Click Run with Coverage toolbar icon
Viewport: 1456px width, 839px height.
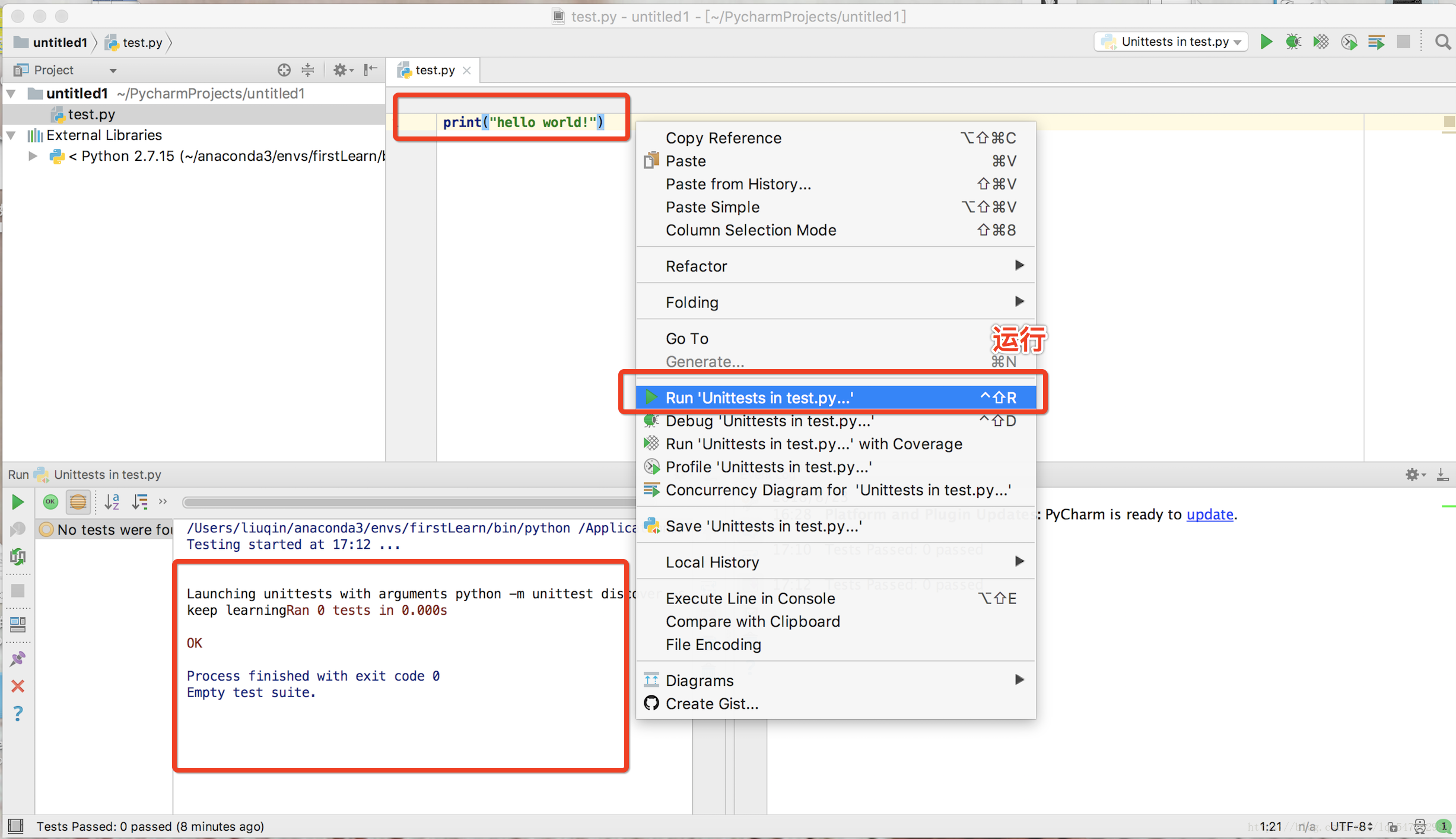1321,42
